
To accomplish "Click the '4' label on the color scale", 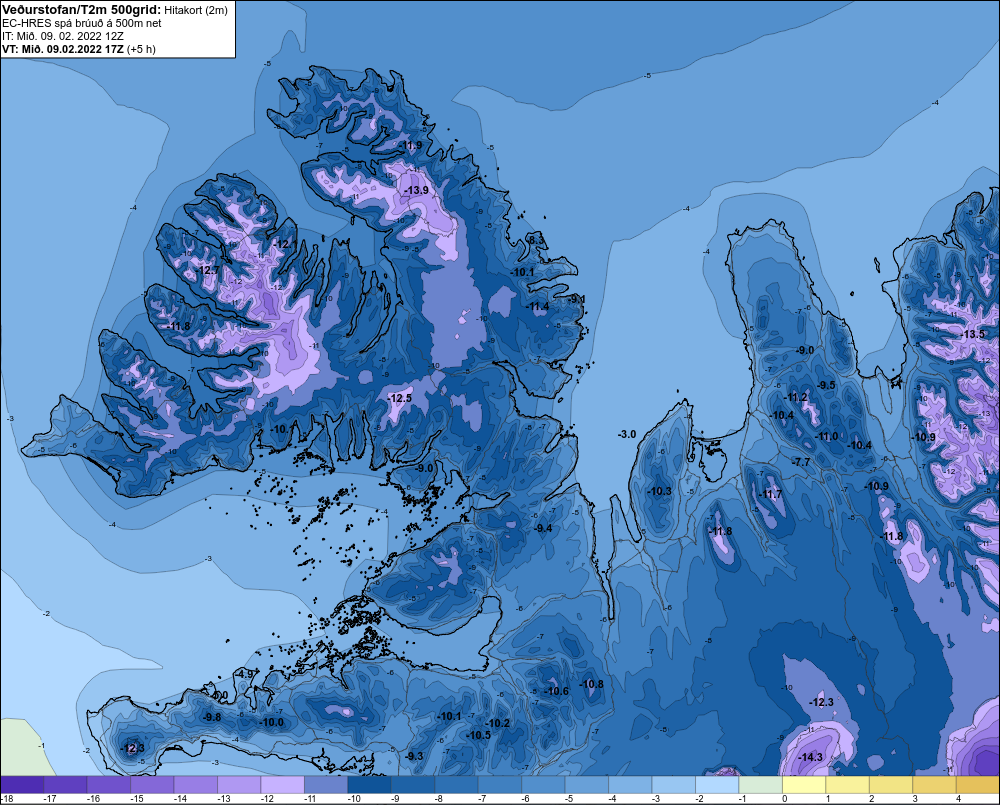I will point(958,799).
